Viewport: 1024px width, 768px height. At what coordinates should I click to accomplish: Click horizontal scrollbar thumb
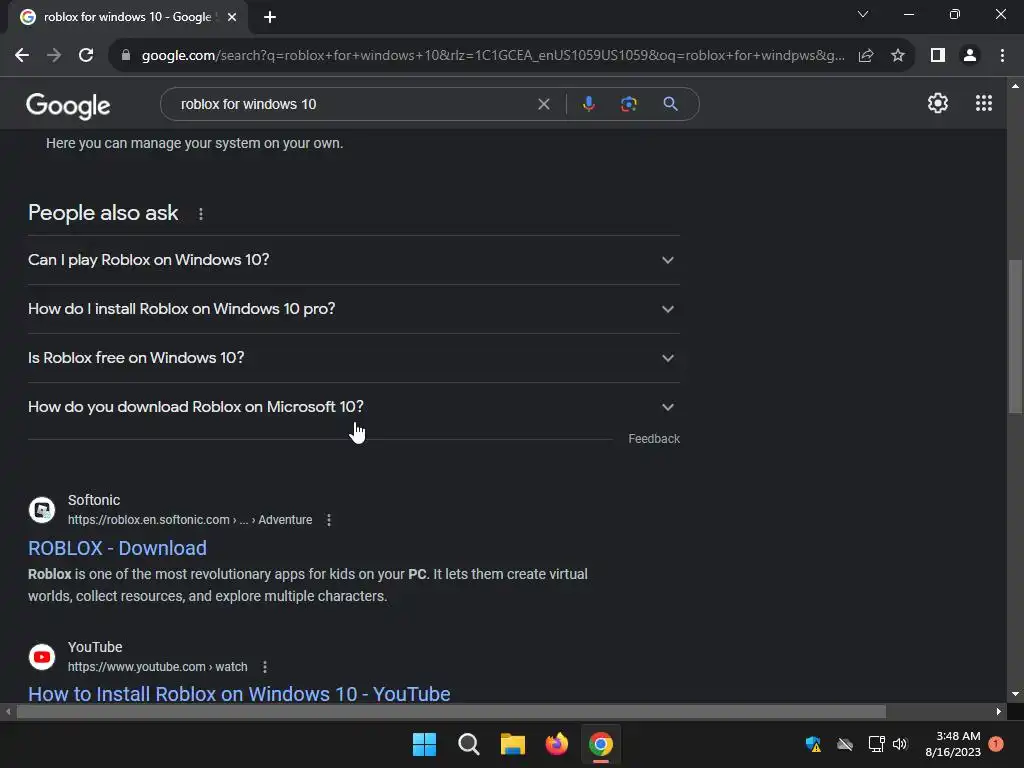tap(451, 712)
